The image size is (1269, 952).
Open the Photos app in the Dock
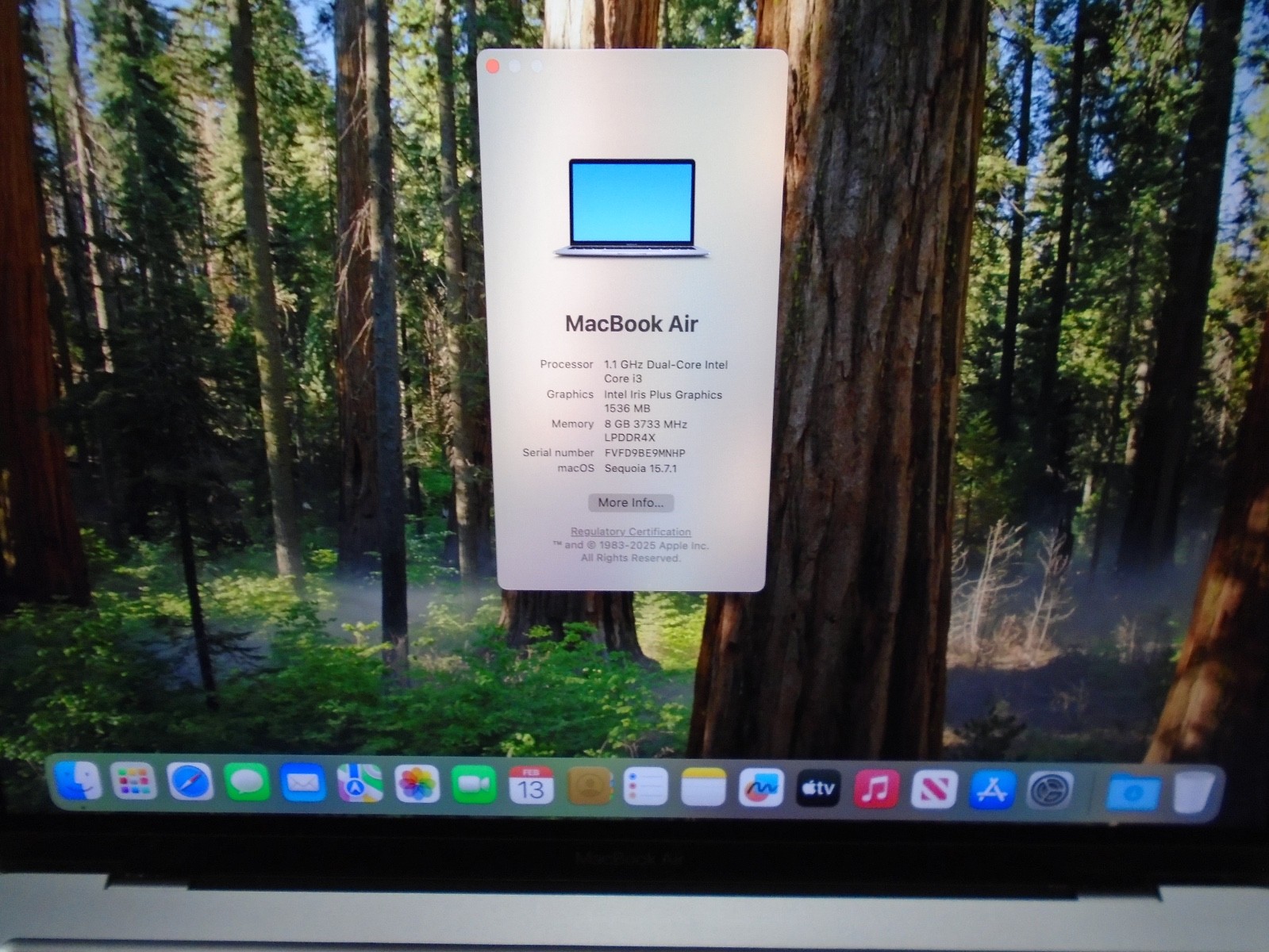coord(417,785)
